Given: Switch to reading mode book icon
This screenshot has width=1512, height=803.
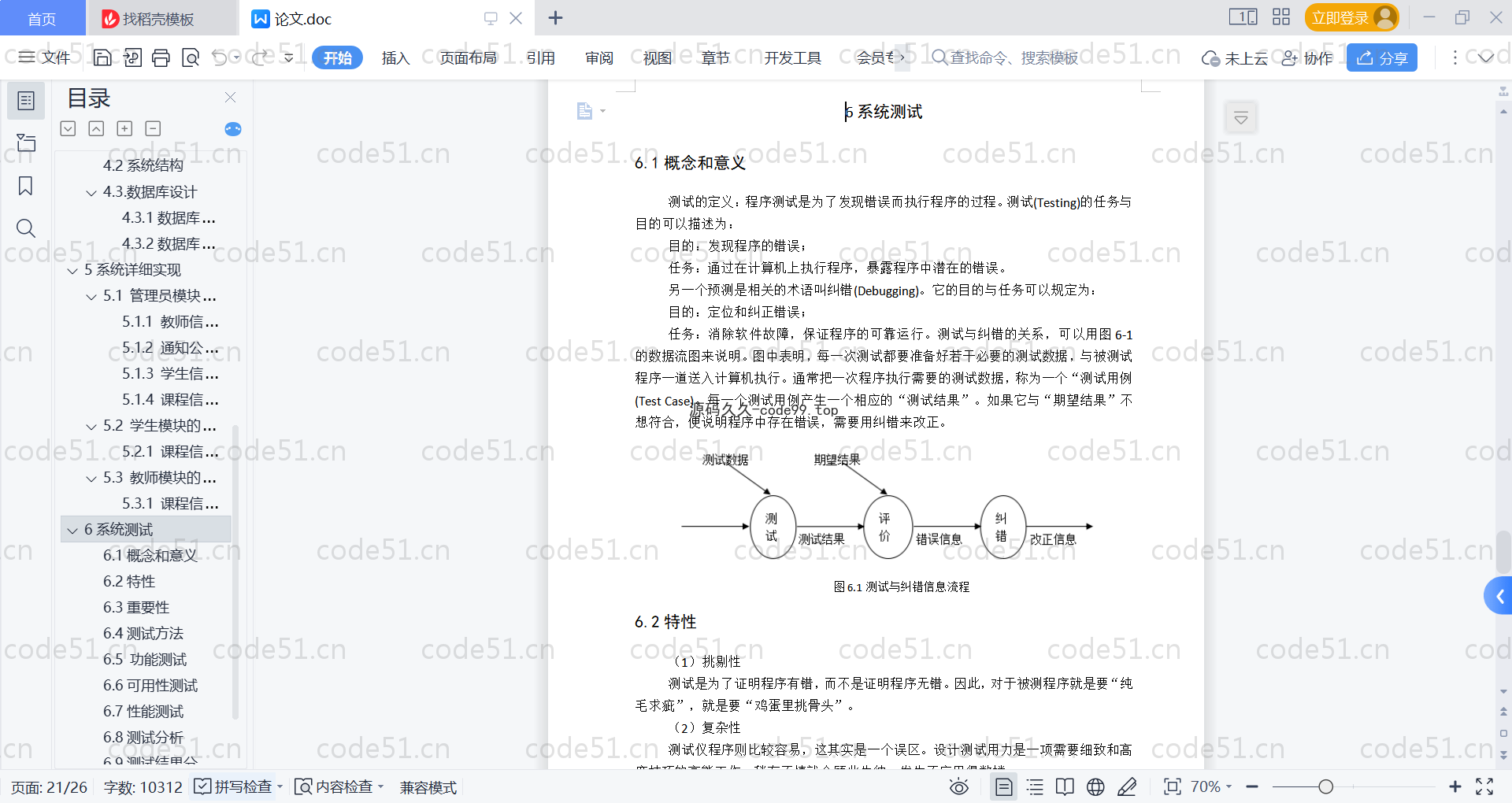Looking at the screenshot, I should (x=1065, y=786).
